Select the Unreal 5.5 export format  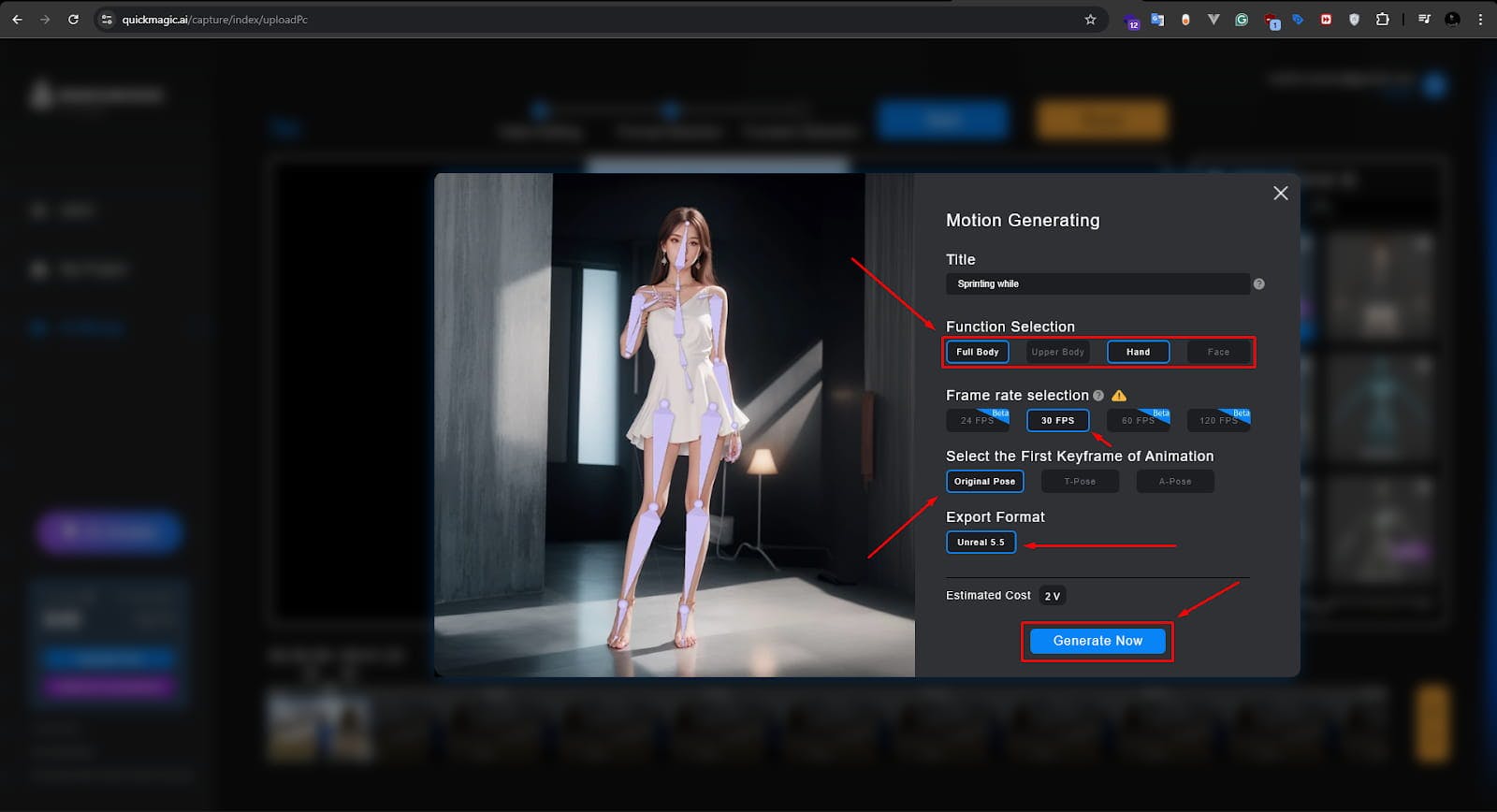pos(981,542)
